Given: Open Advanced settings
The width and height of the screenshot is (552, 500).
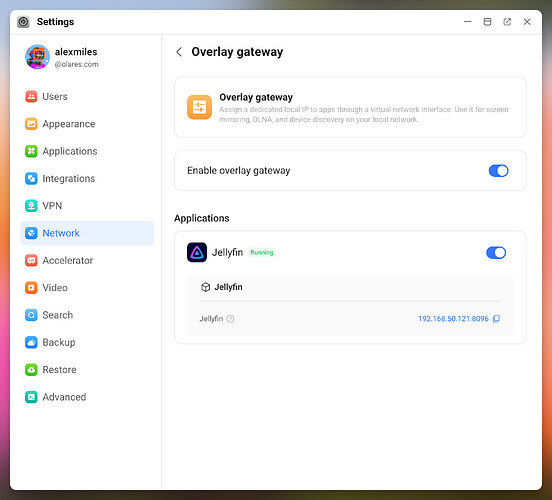Looking at the screenshot, I should point(87,397).
